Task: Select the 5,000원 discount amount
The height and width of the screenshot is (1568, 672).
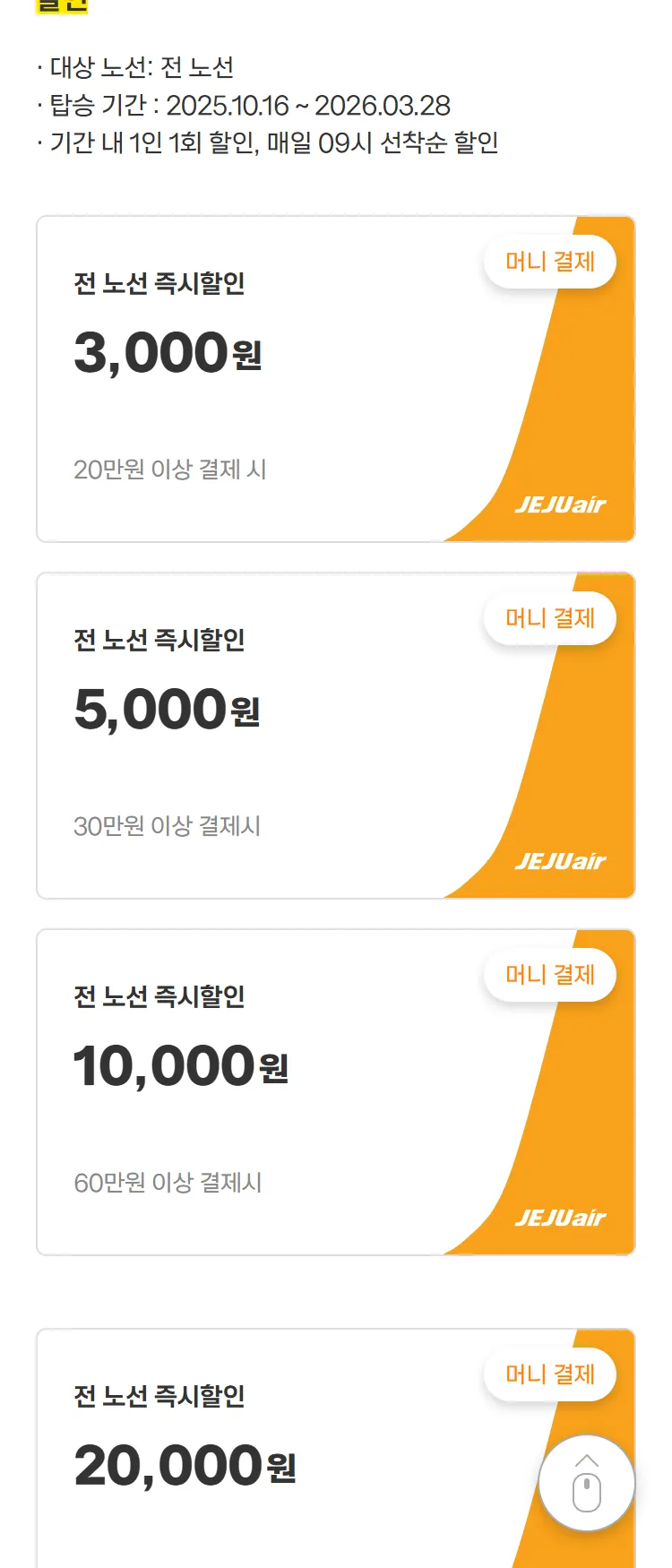Action: point(167,709)
